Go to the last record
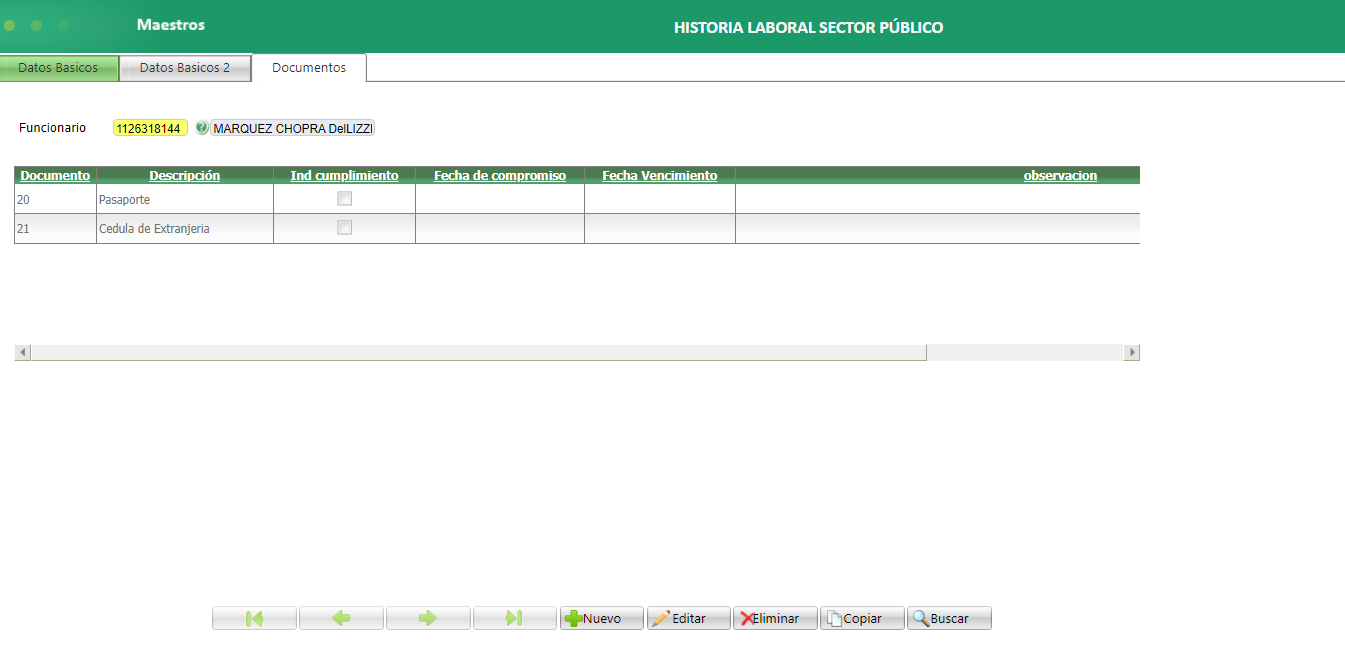The width and height of the screenshot is (1345, 657). 515,618
